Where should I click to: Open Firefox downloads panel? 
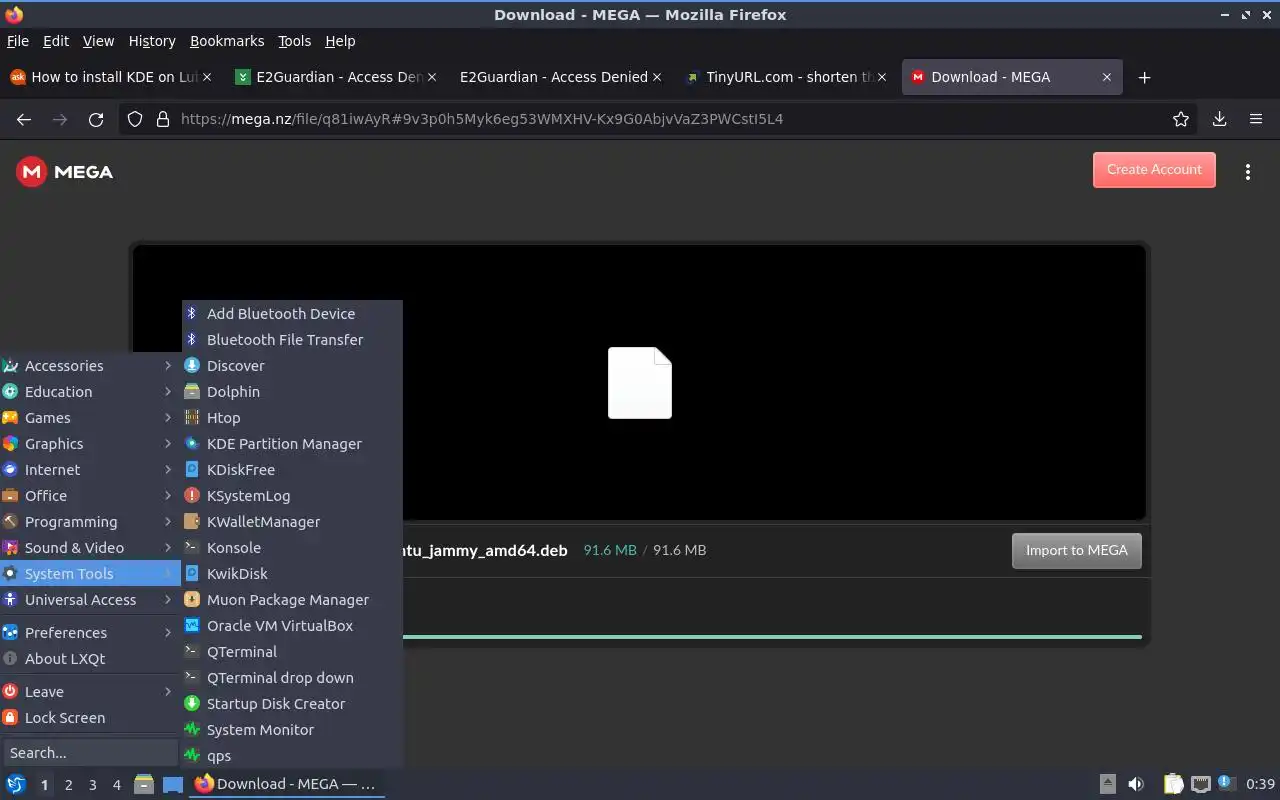(x=1219, y=119)
